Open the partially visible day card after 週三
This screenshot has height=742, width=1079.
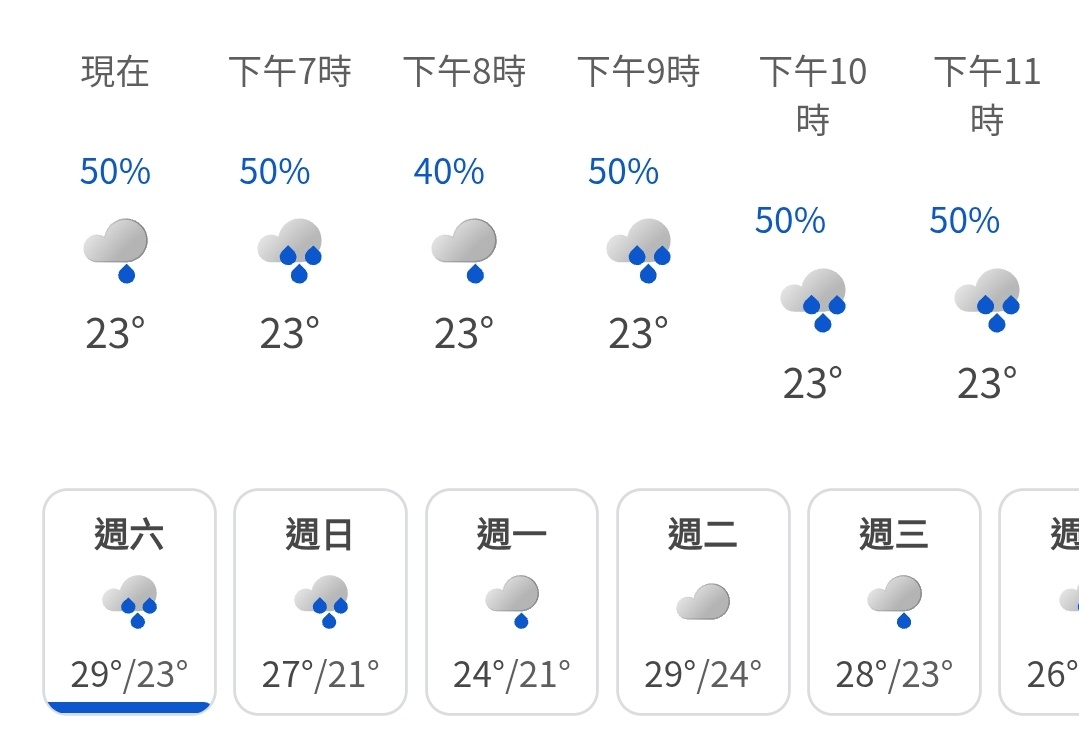pos(1039,602)
